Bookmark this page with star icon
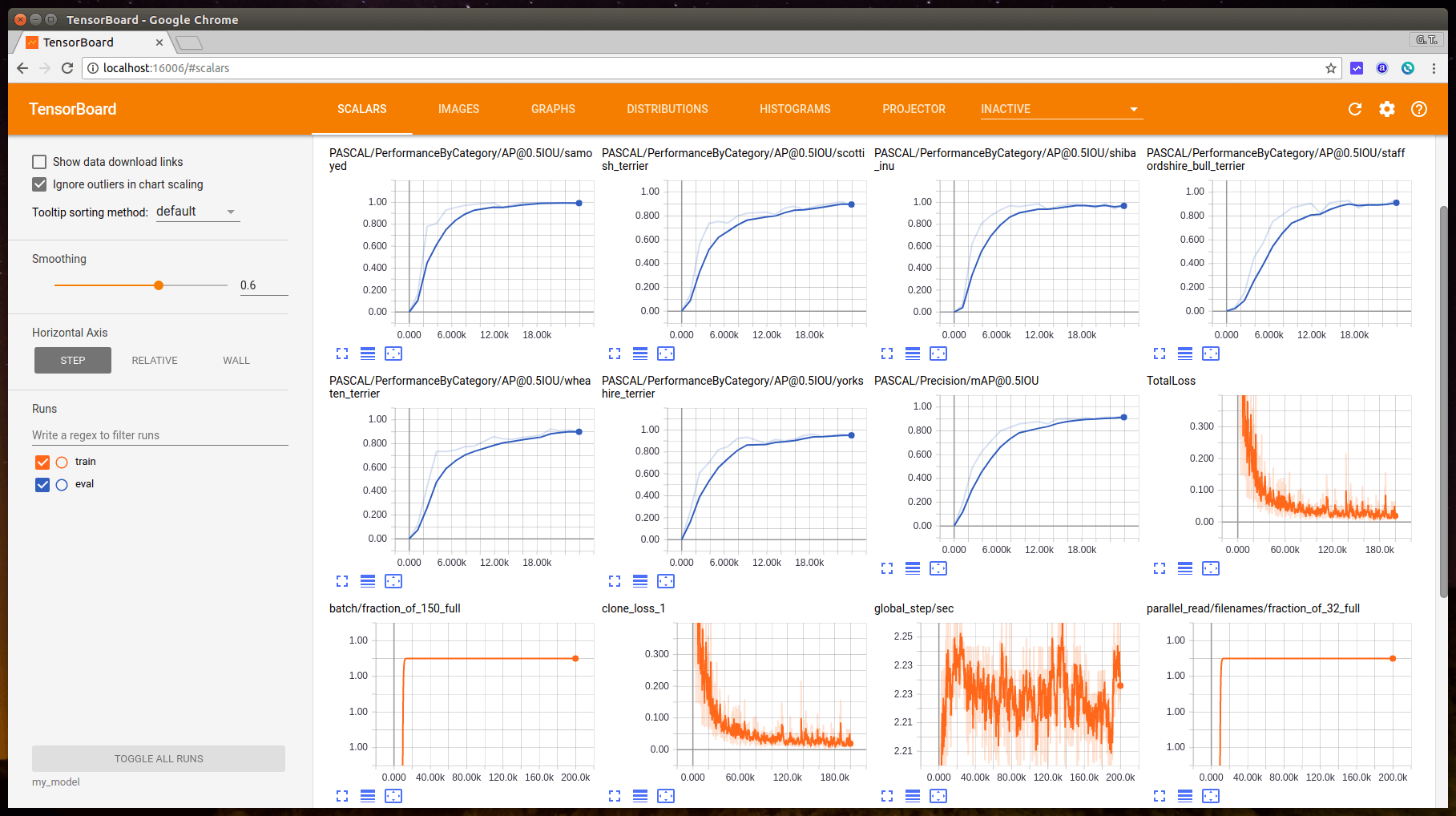Image resolution: width=1456 pixels, height=816 pixels. click(1331, 68)
